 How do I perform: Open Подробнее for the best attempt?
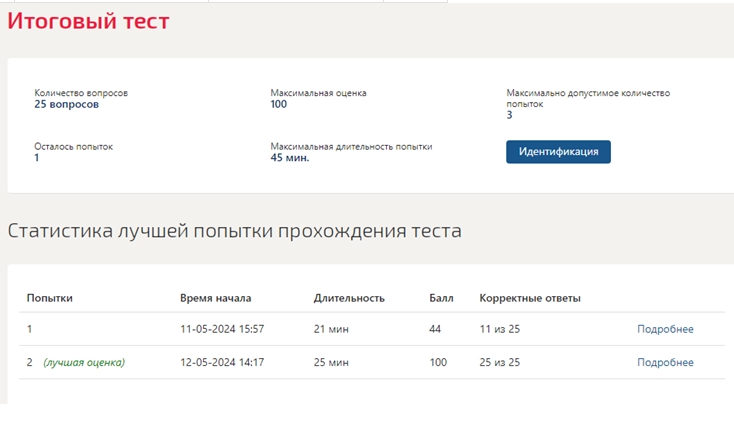[665, 362]
